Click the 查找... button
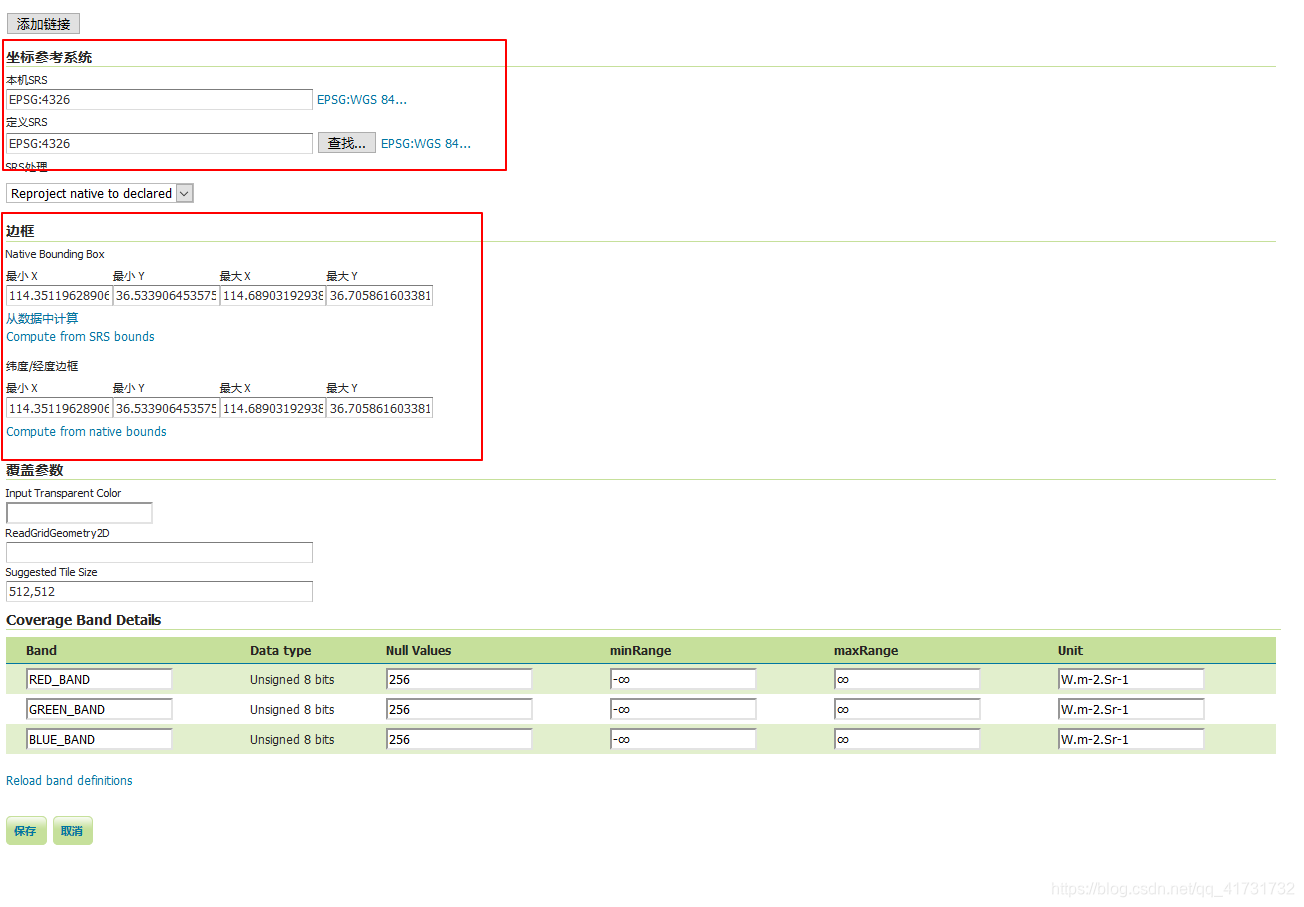 (x=347, y=144)
